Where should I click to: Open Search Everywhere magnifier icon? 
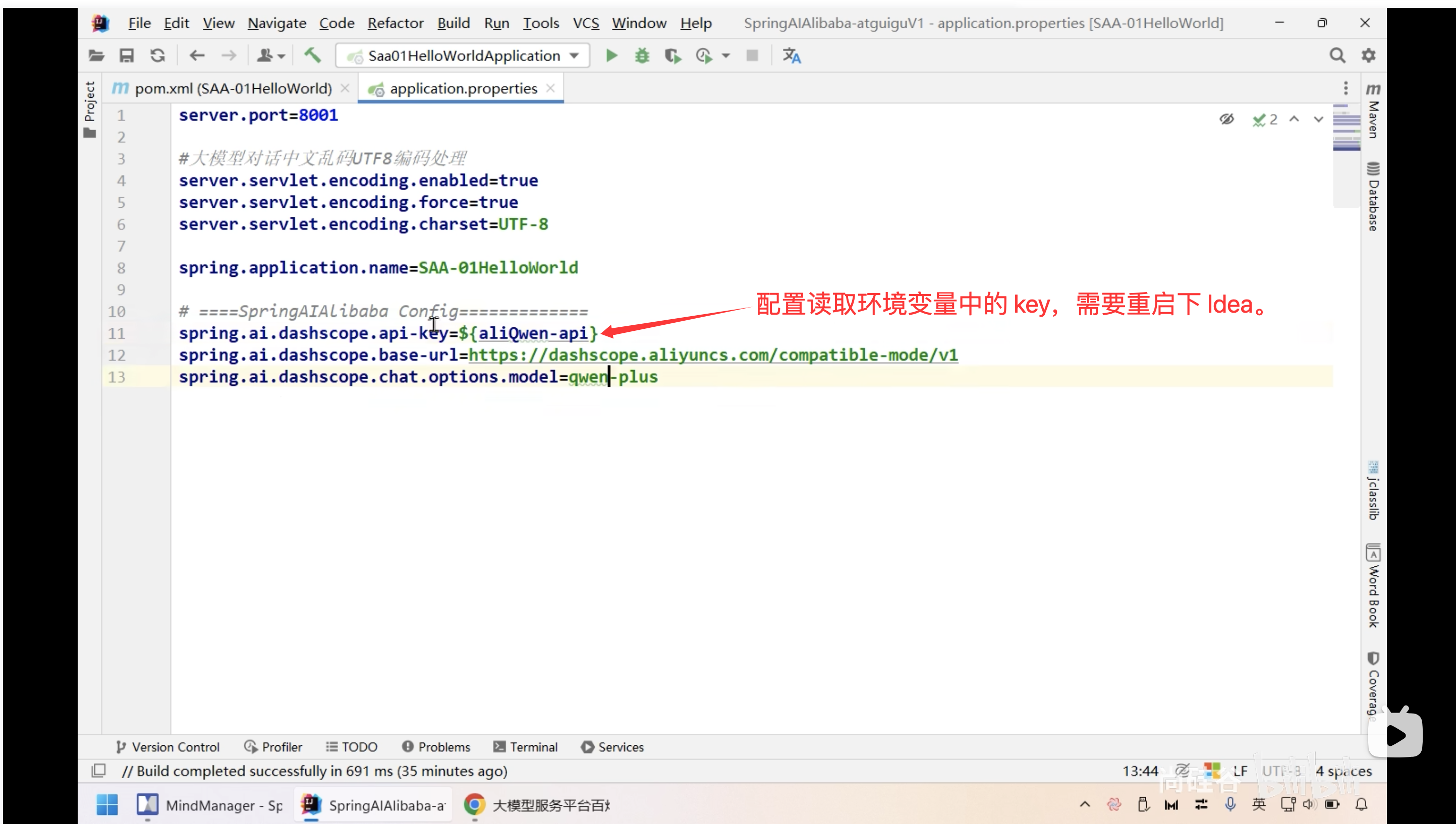coord(1337,55)
